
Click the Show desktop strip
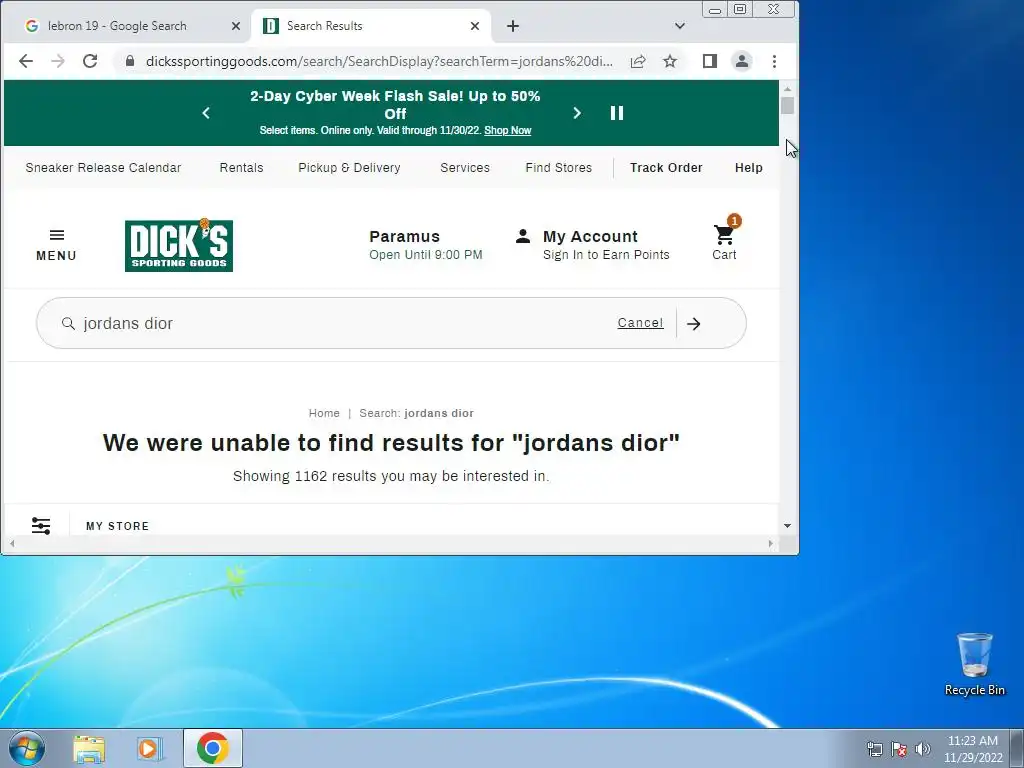[1017, 748]
